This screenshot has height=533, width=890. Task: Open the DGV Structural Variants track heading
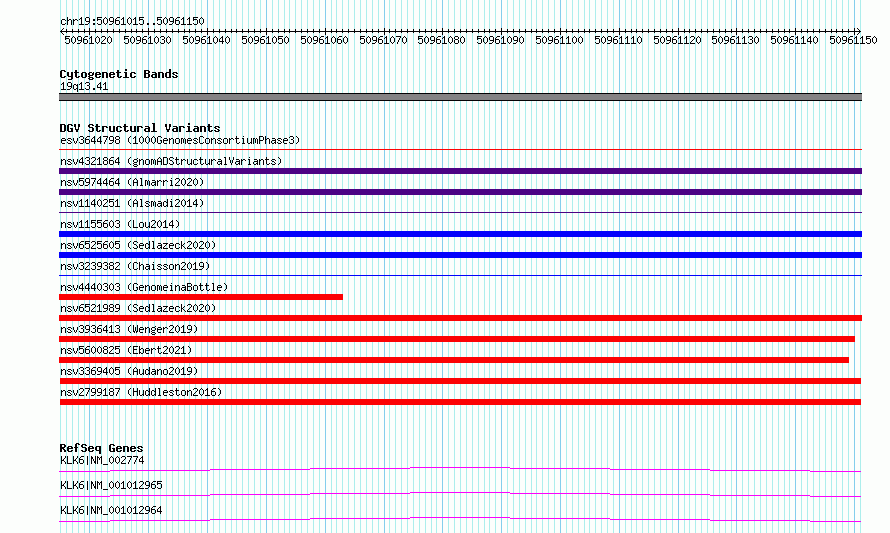[x=140, y=128]
